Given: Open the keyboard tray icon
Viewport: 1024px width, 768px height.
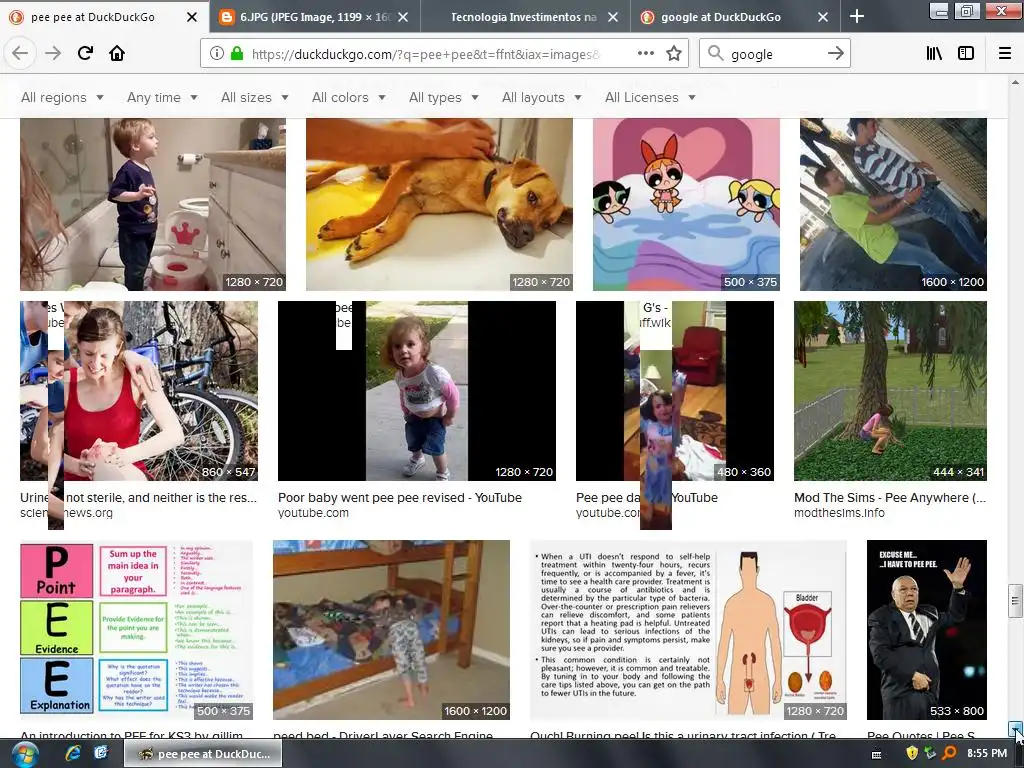Looking at the screenshot, I should (x=876, y=755).
